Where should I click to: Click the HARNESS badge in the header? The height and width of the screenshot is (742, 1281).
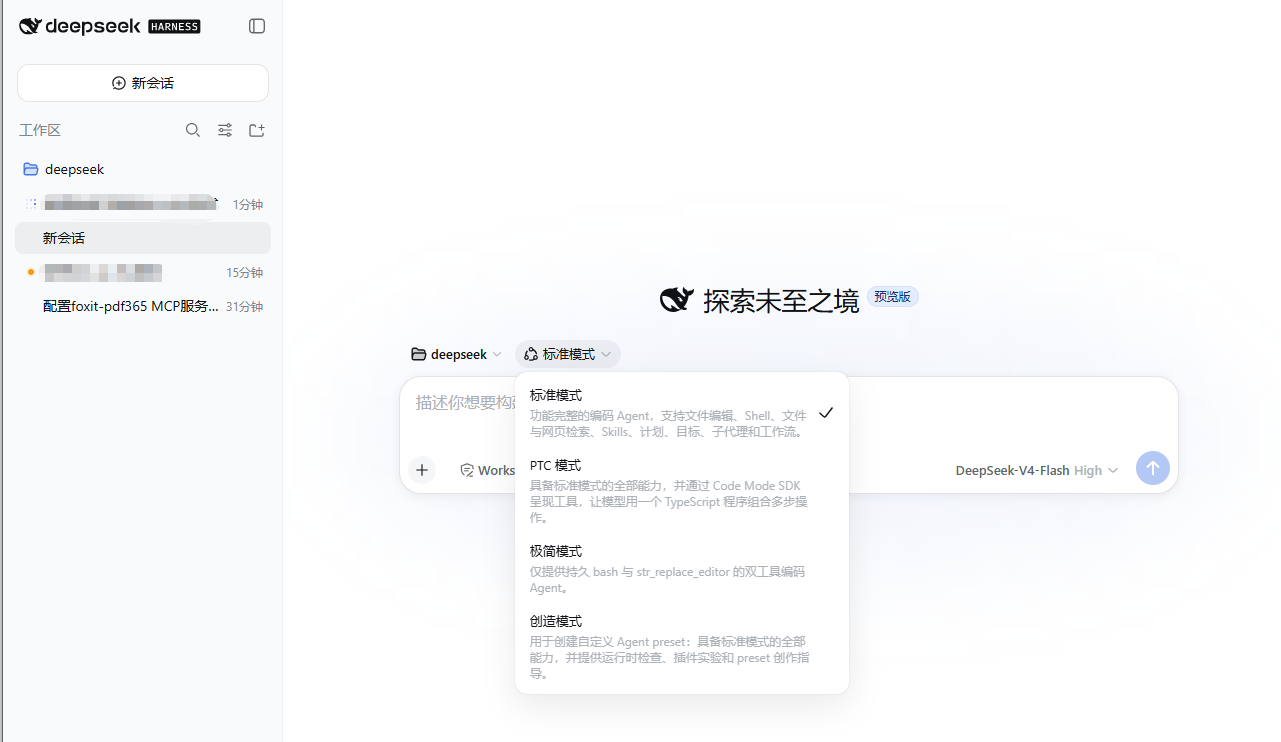pos(174,27)
